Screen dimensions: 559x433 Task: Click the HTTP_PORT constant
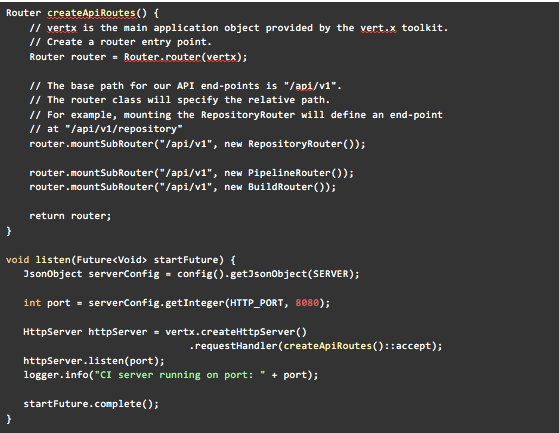point(257,303)
